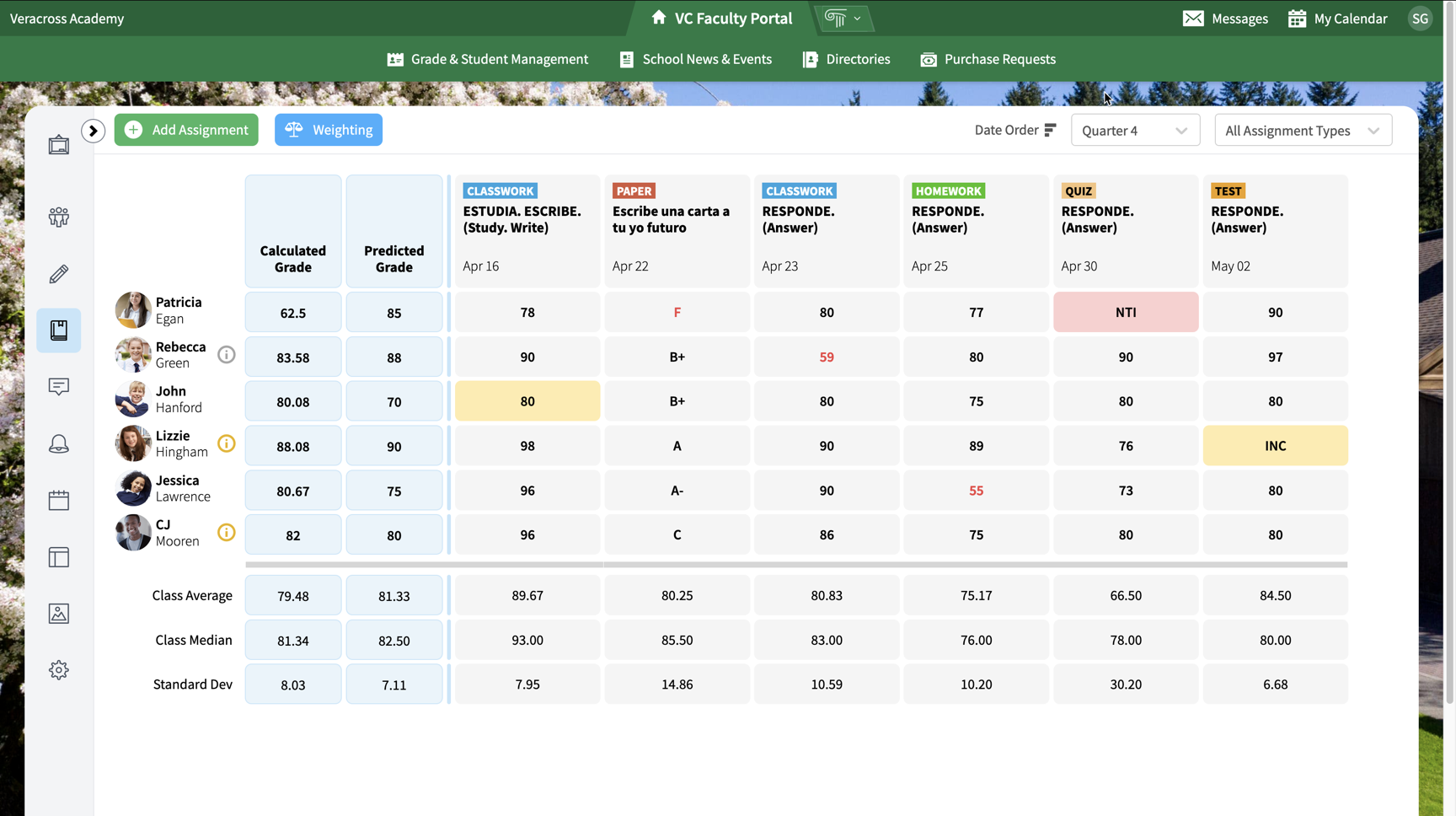Open the calendar icon in the sidebar
This screenshot has width=1456, height=816.
coord(58,500)
